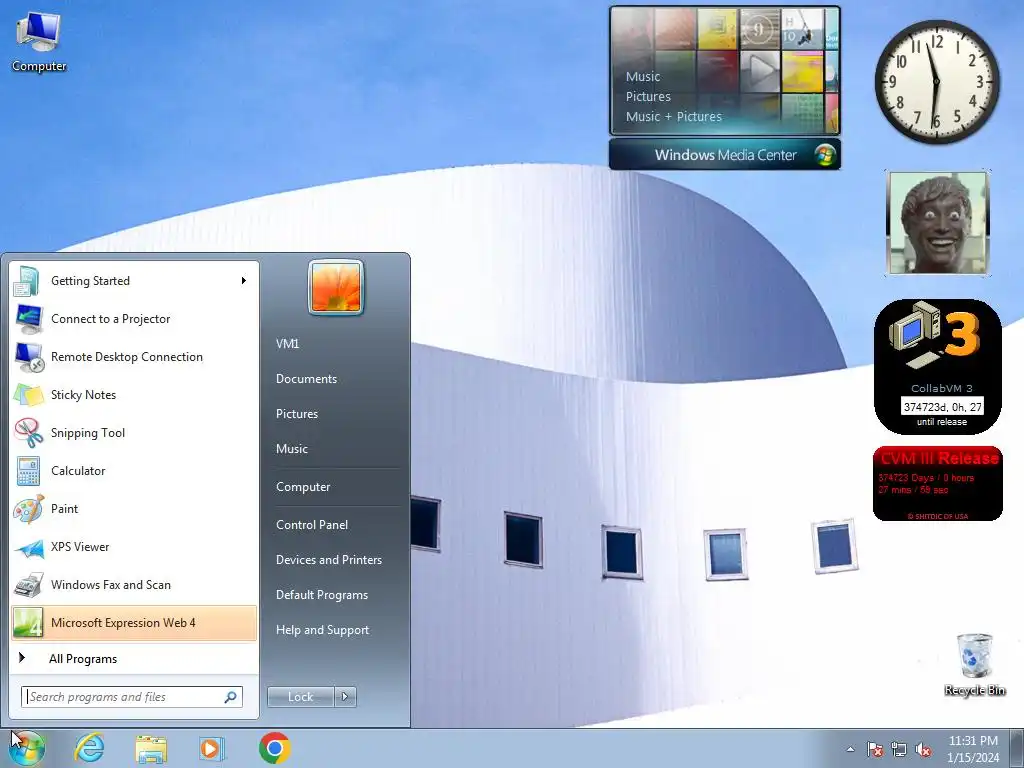Click the Calculator icon
Viewport: 1024px width, 768px height.
click(x=29, y=471)
